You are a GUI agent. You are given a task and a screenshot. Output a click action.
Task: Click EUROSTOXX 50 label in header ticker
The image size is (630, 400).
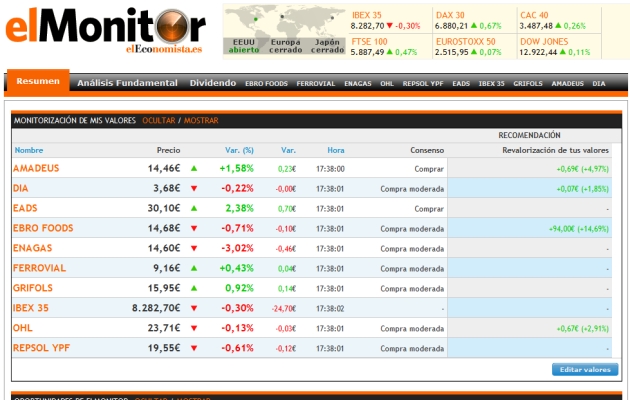[466, 41]
